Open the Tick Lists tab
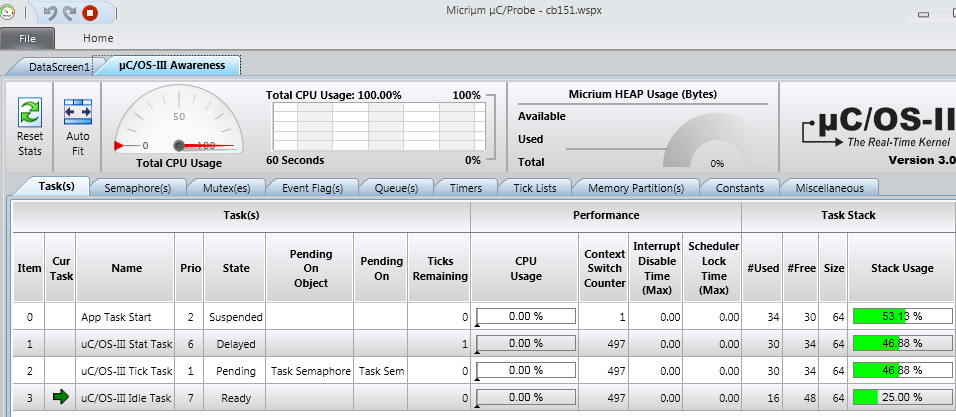 pyautogui.click(x=535, y=188)
